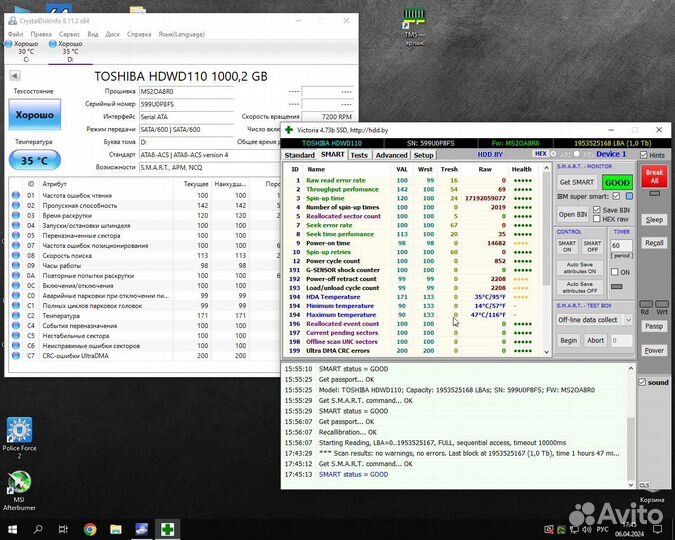
Task: Open notification center in the taskbar
Action: [657, 529]
